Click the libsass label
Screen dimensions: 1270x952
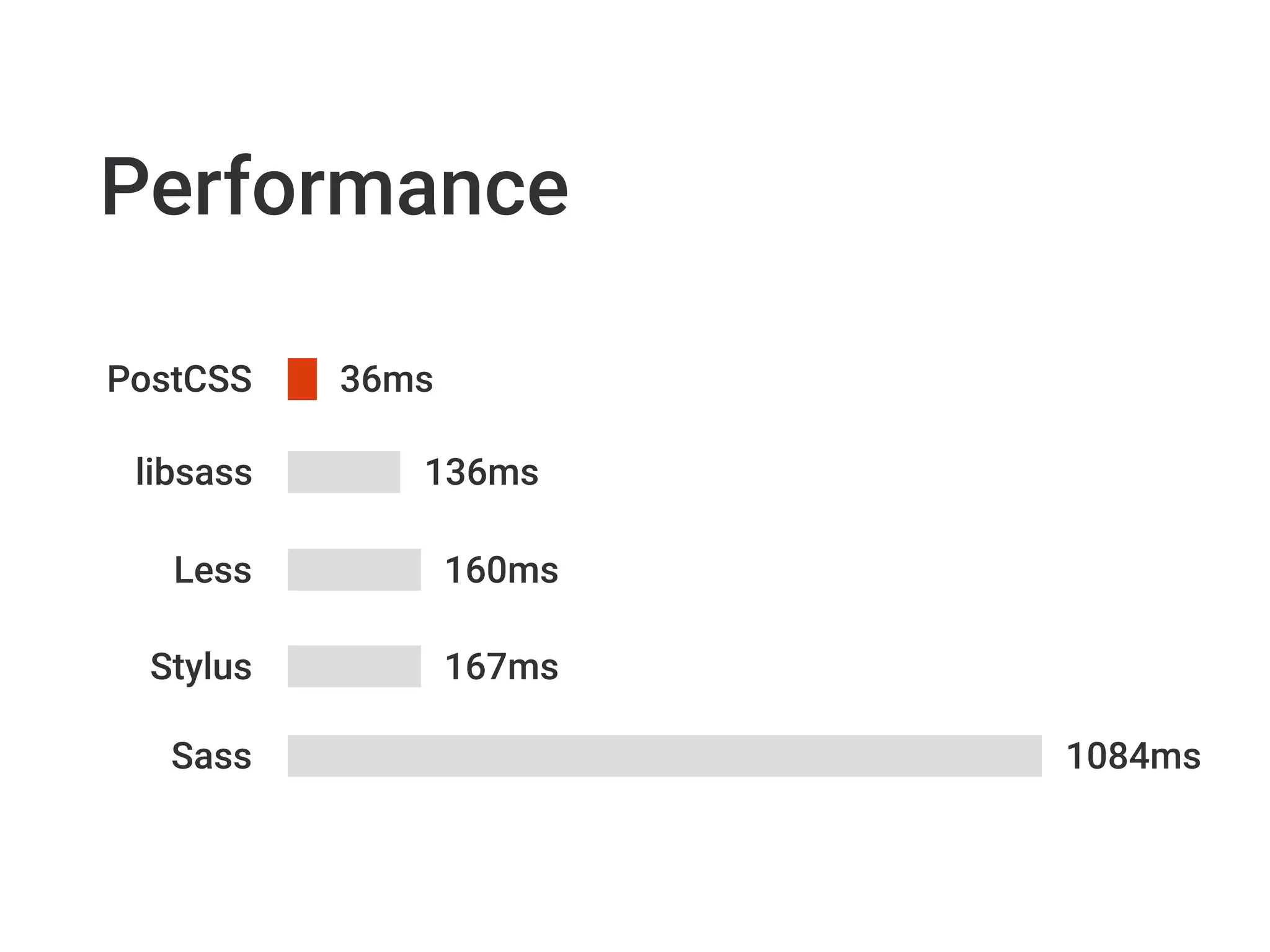193,472
